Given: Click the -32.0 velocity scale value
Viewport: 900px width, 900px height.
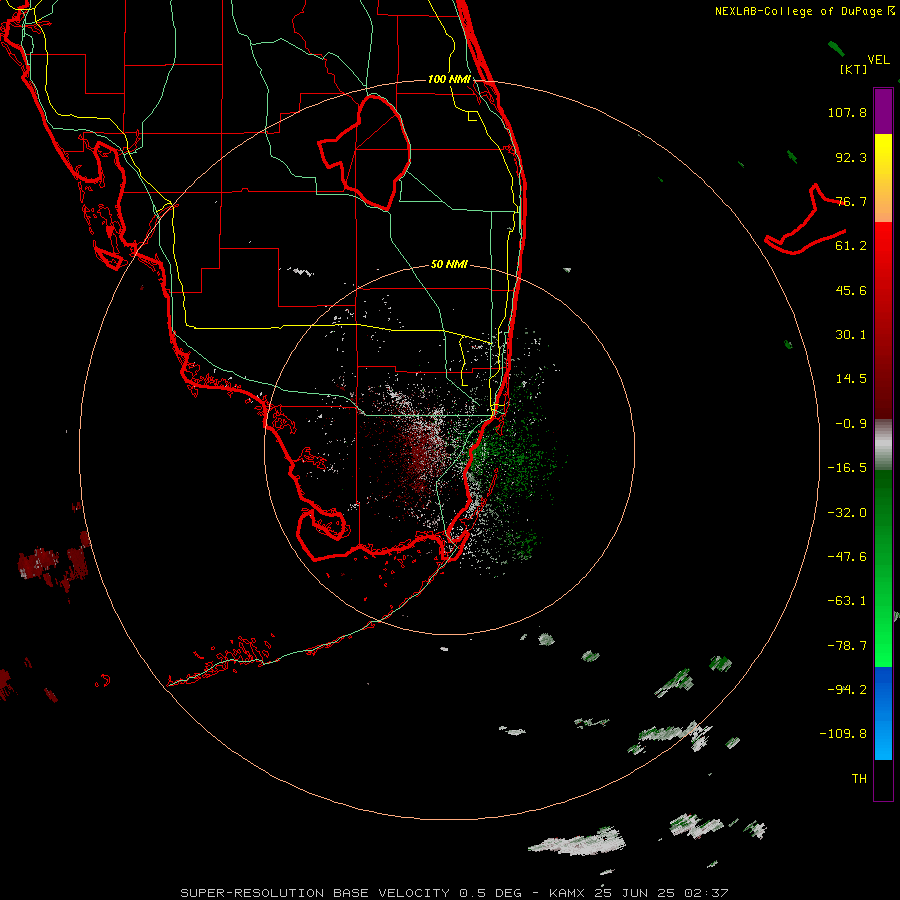Looking at the screenshot, I should tap(847, 513).
